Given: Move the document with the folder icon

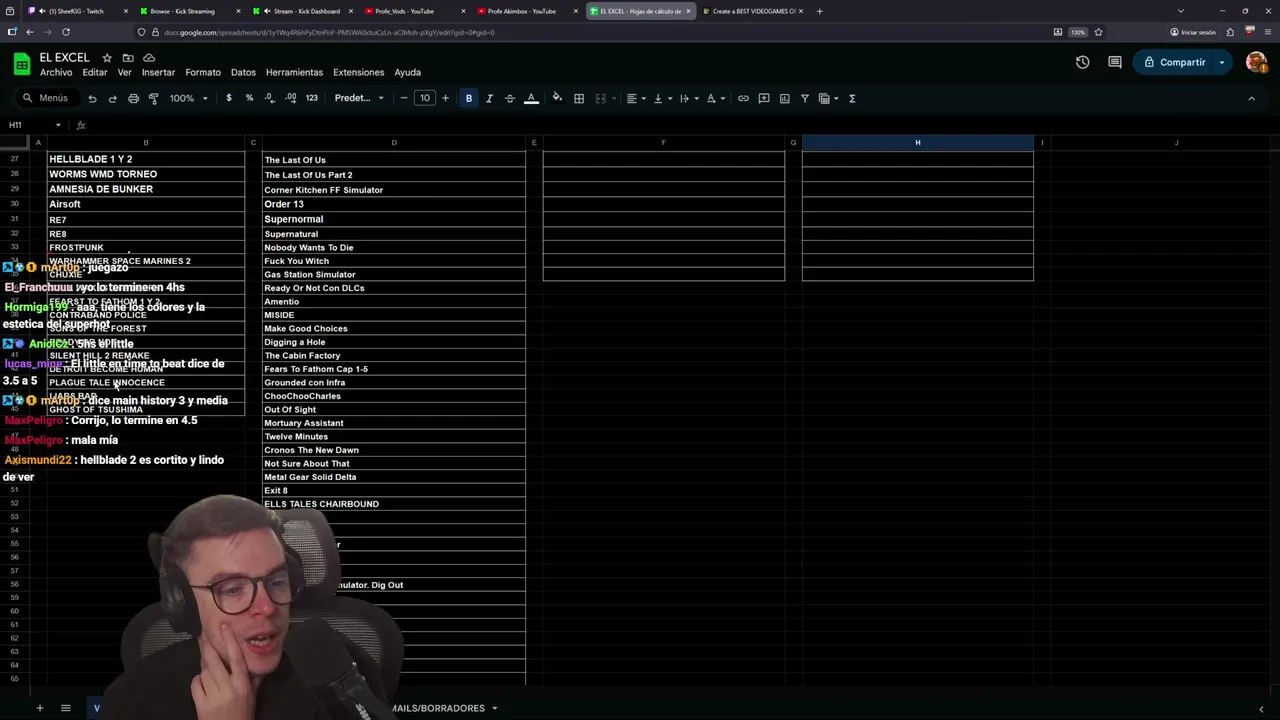Looking at the screenshot, I should click(128, 58).
